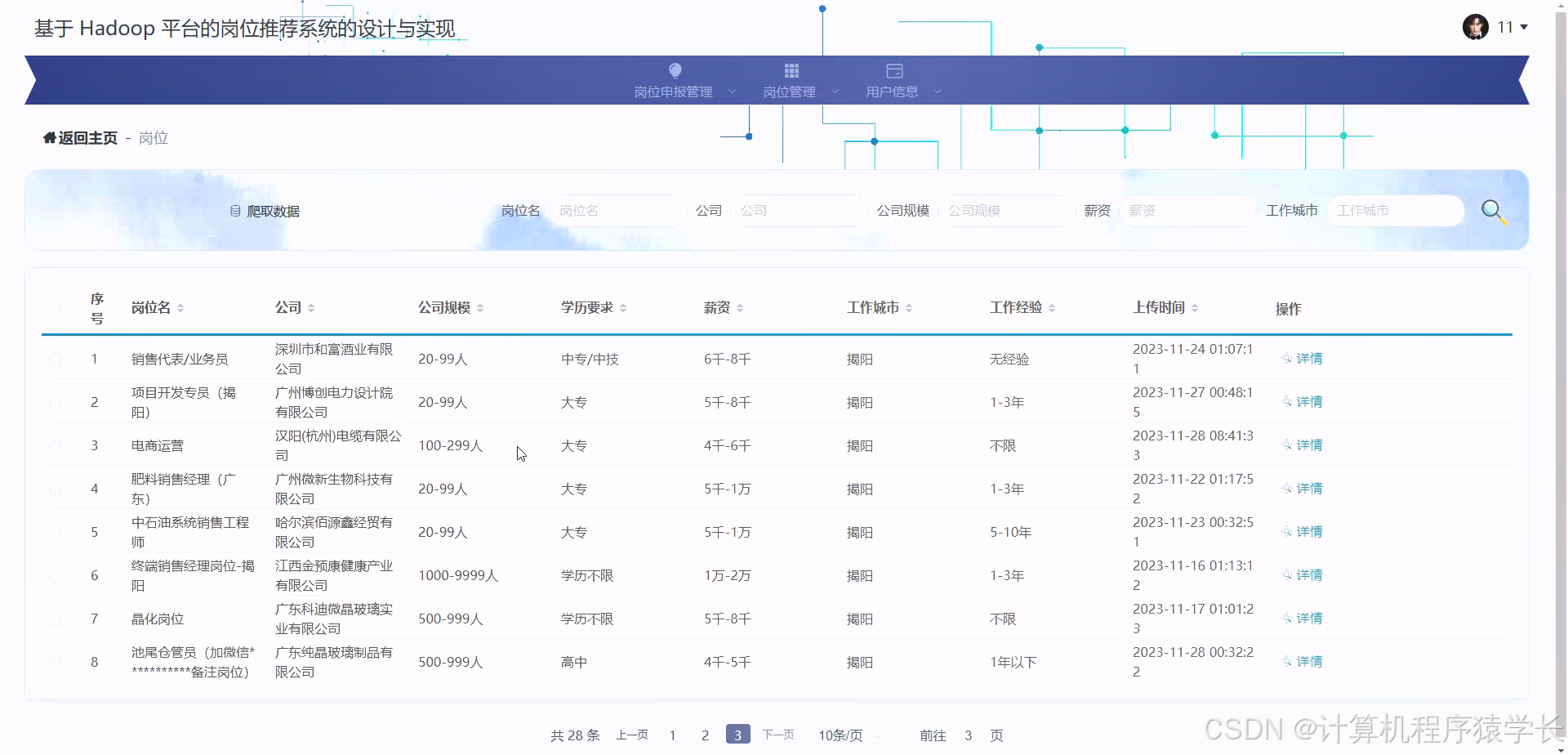Image resolution: width=1568 pixels, height=755 pixels.
Task: Click the 爬取数据 button
Action: tap(265, 211)
